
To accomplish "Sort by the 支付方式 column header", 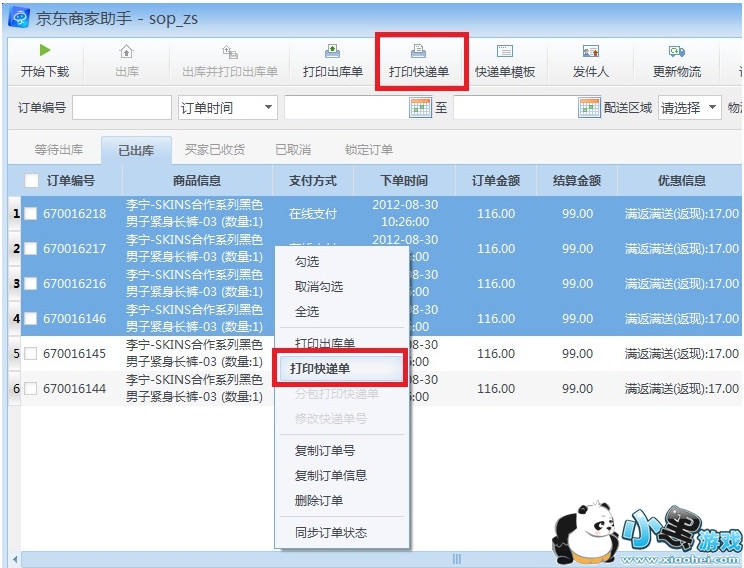I will (313, 181).
